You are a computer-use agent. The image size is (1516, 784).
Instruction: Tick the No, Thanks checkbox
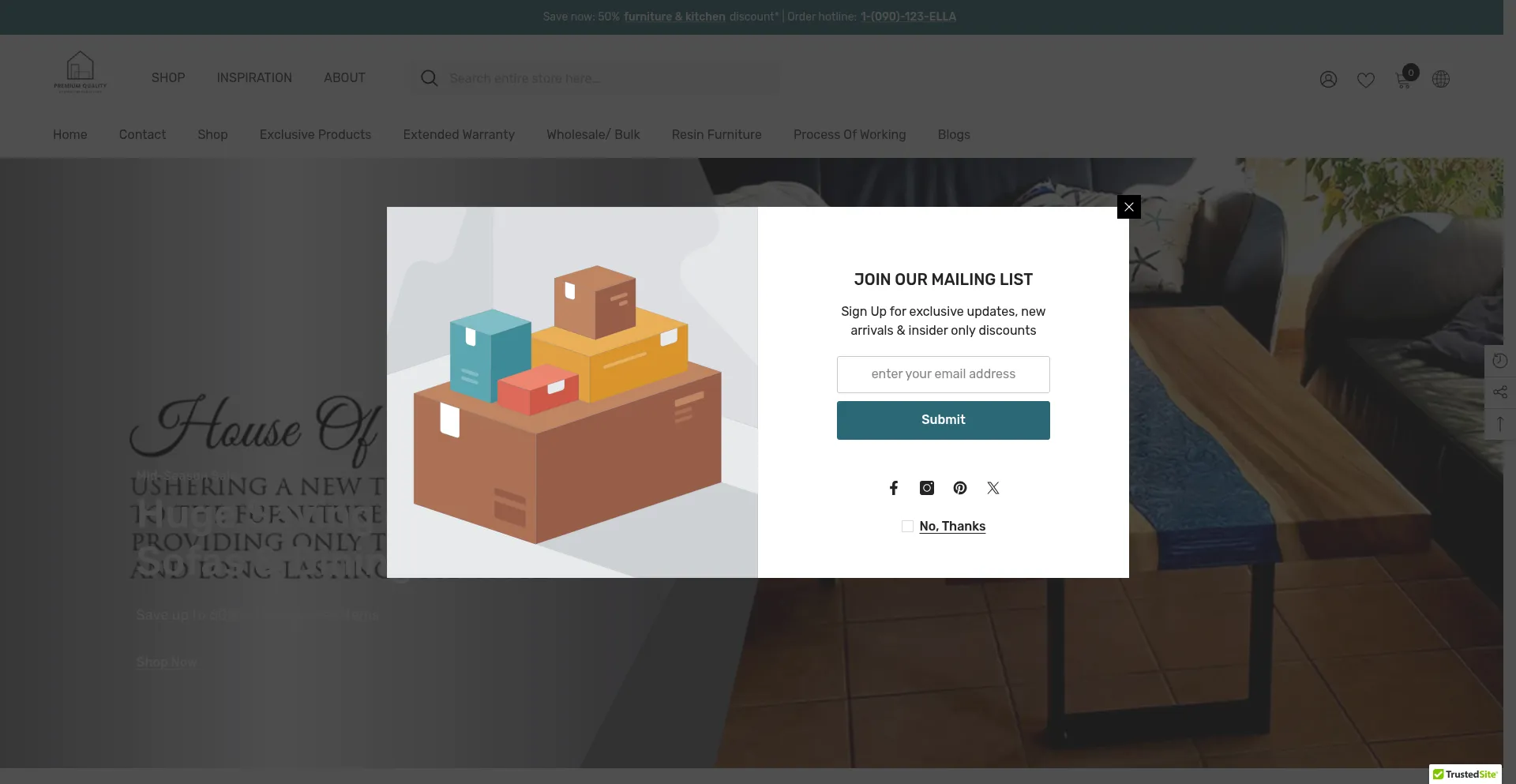(x=907, y=527)
